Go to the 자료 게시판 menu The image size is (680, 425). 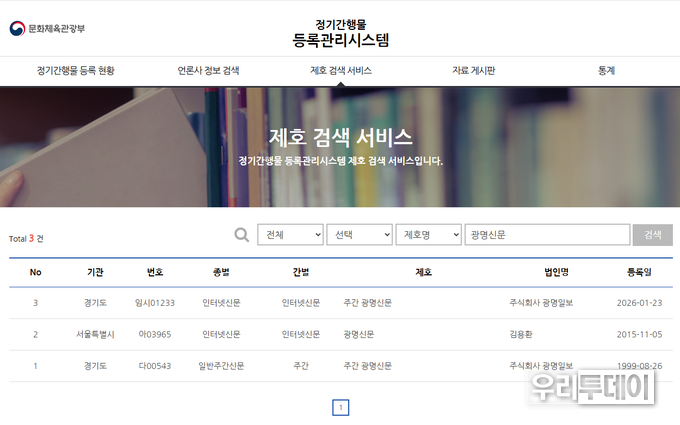click(x=473, y=71)
